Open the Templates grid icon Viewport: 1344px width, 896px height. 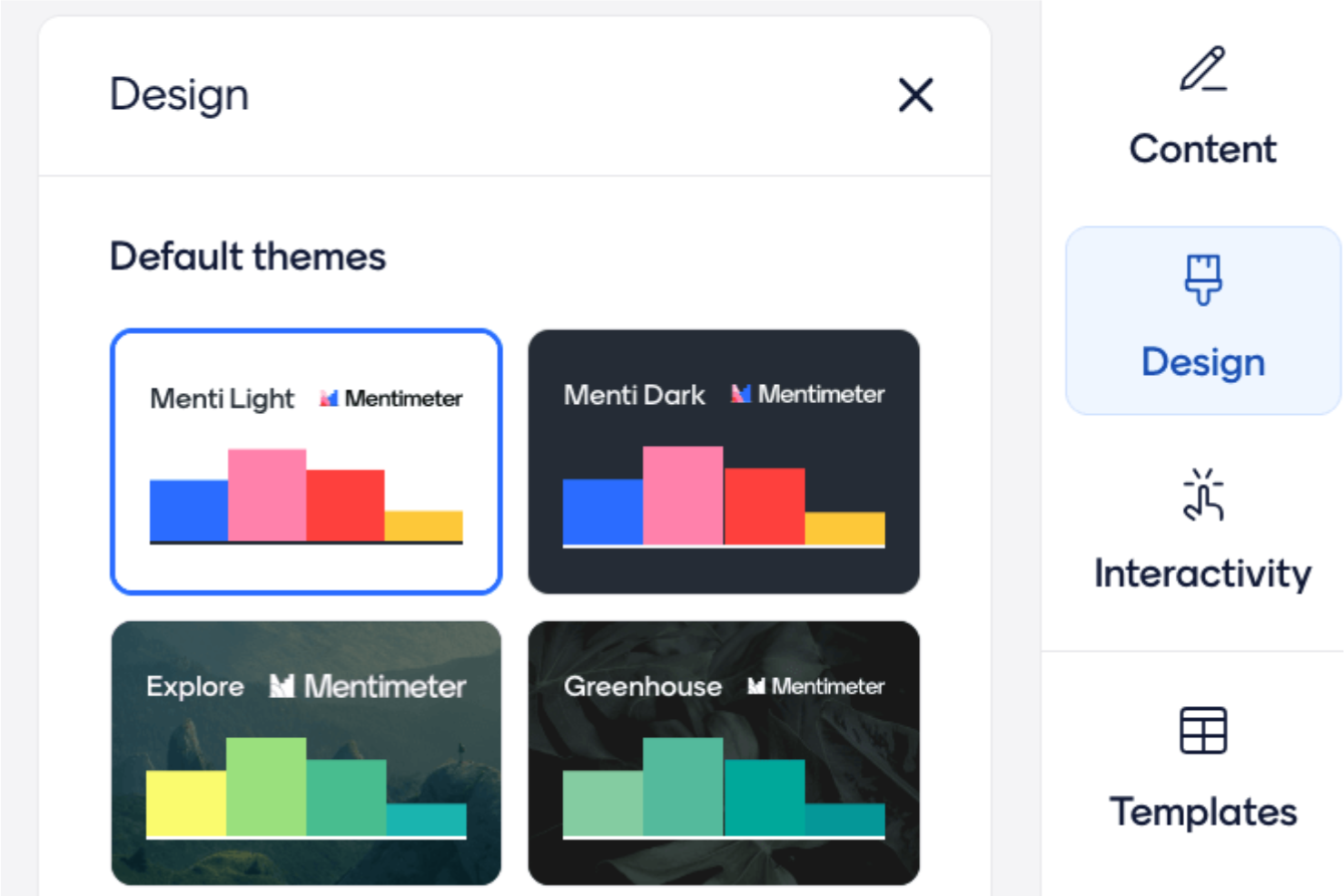(x=1203, y=731)
